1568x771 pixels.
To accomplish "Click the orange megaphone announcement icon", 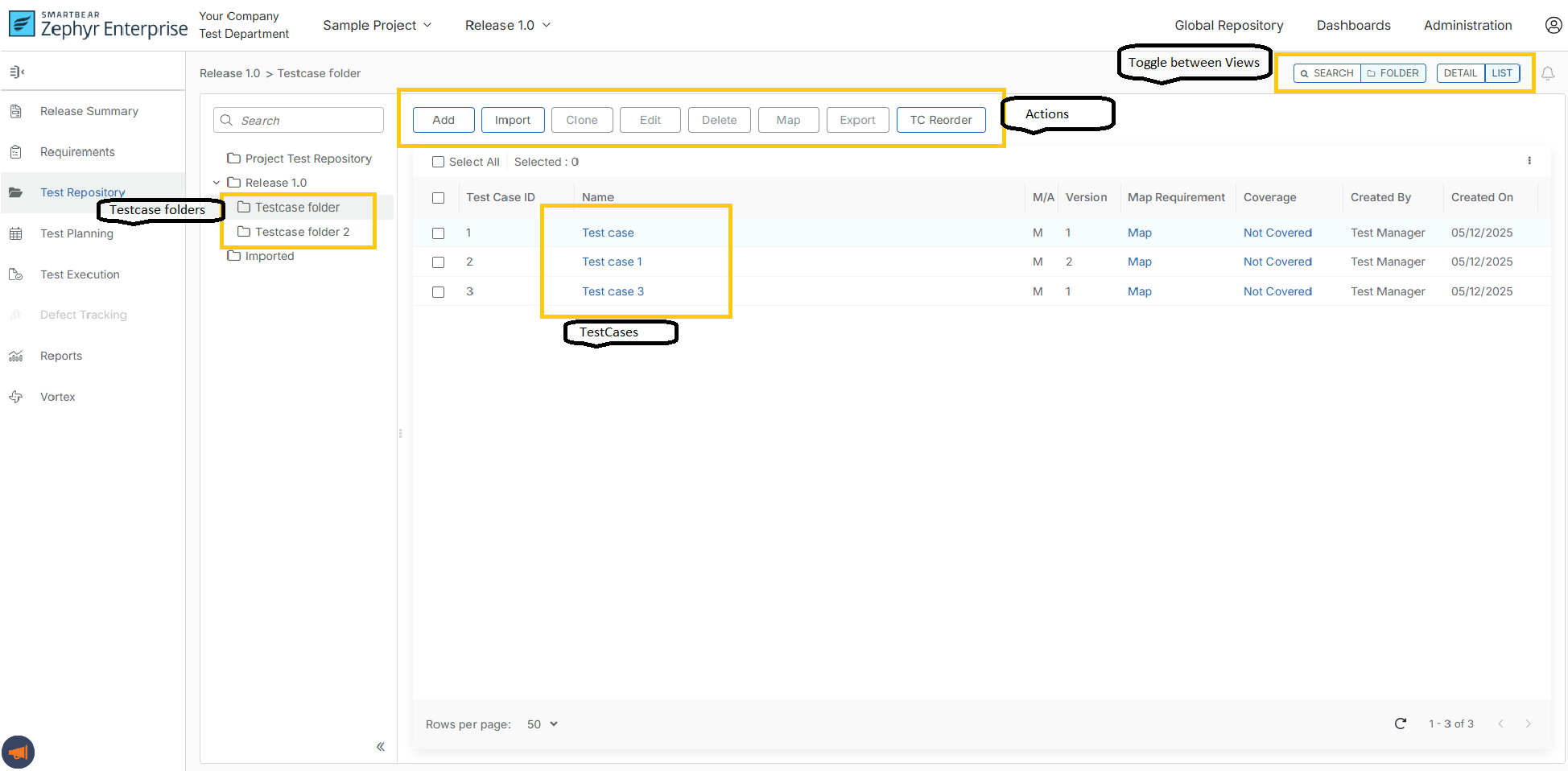I will pos(19,752).
